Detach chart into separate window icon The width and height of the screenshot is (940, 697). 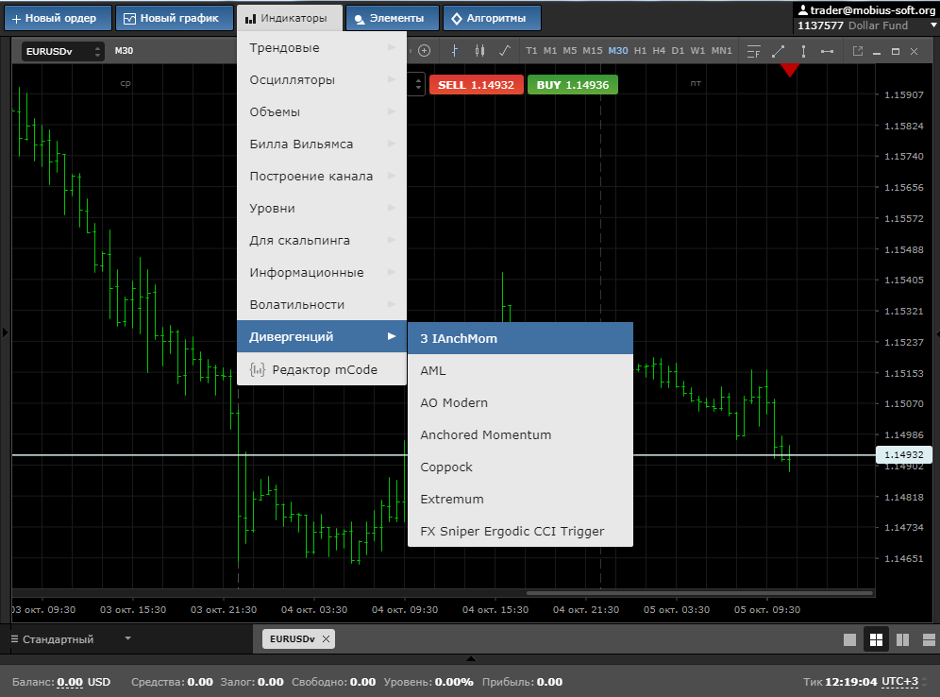858,52
